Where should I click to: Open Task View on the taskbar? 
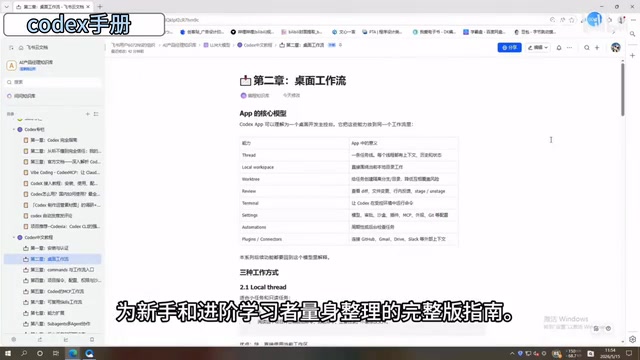click(56, 353)
